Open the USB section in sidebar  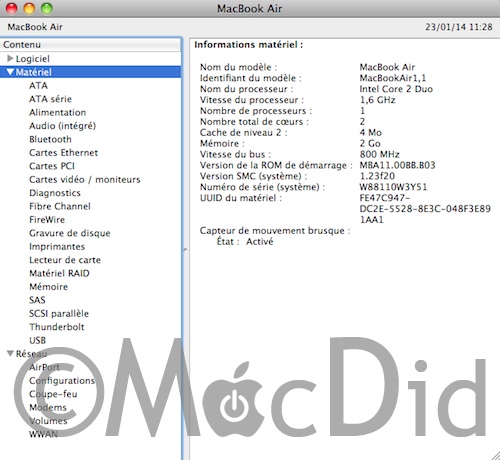37,340
